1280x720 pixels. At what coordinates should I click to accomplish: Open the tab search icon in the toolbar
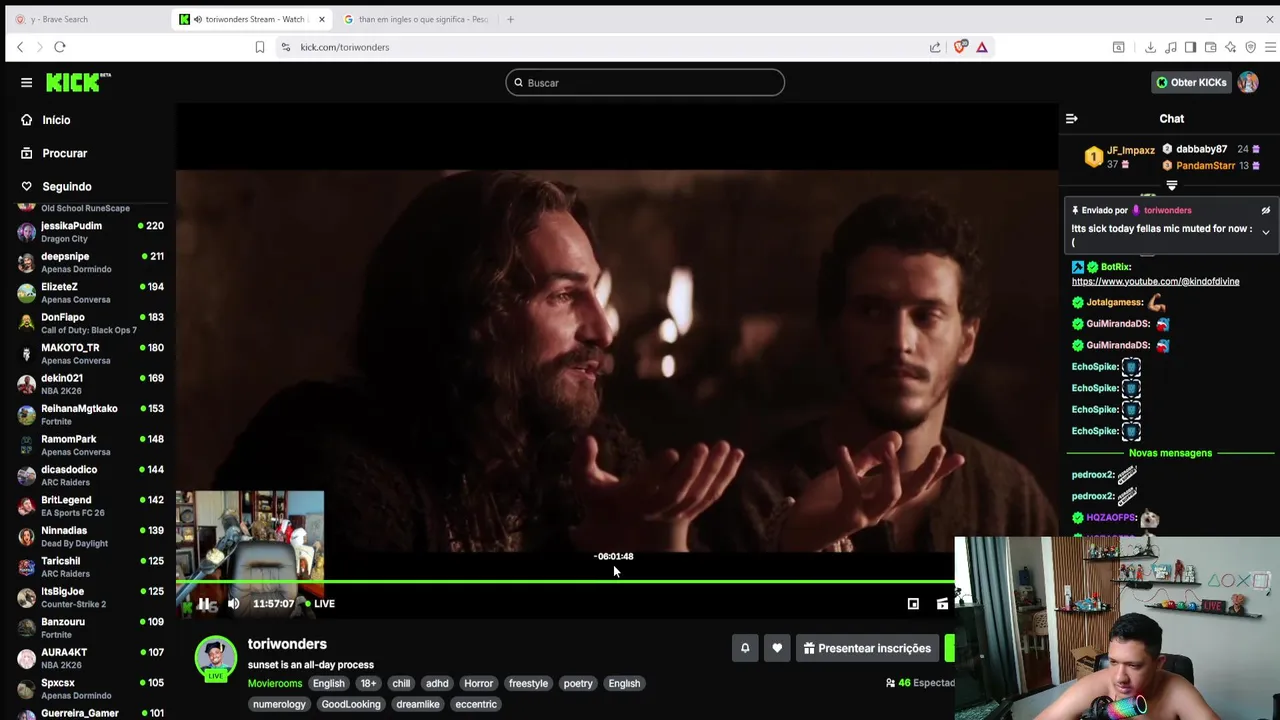point(1119,47)
